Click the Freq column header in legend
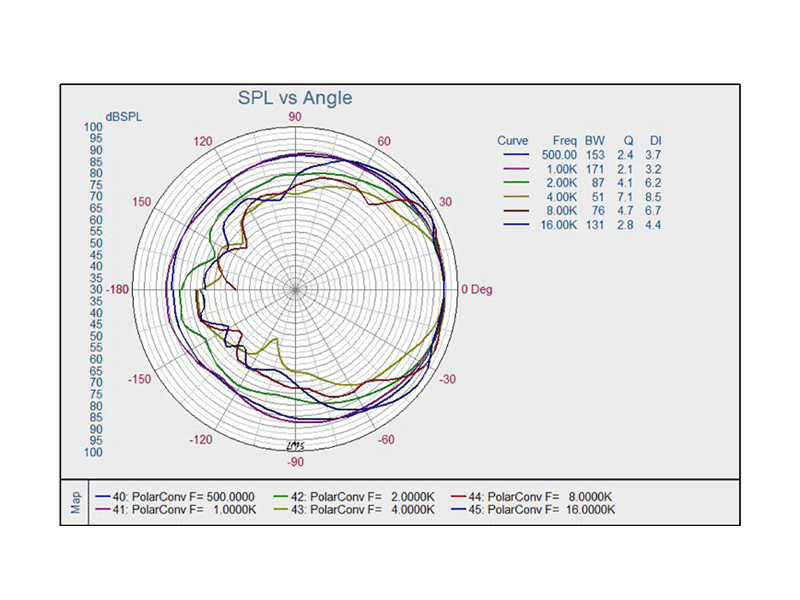 click(x=564, y=141)
